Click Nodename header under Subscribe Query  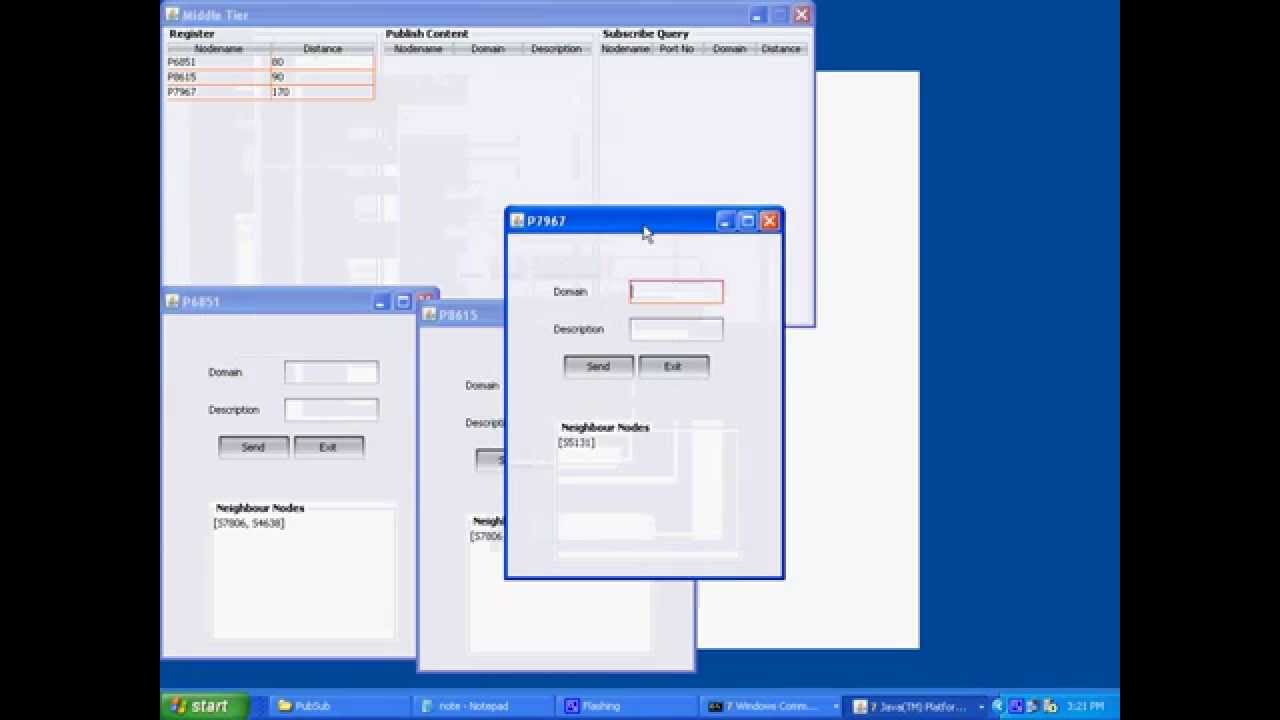[x=625, y=49]
